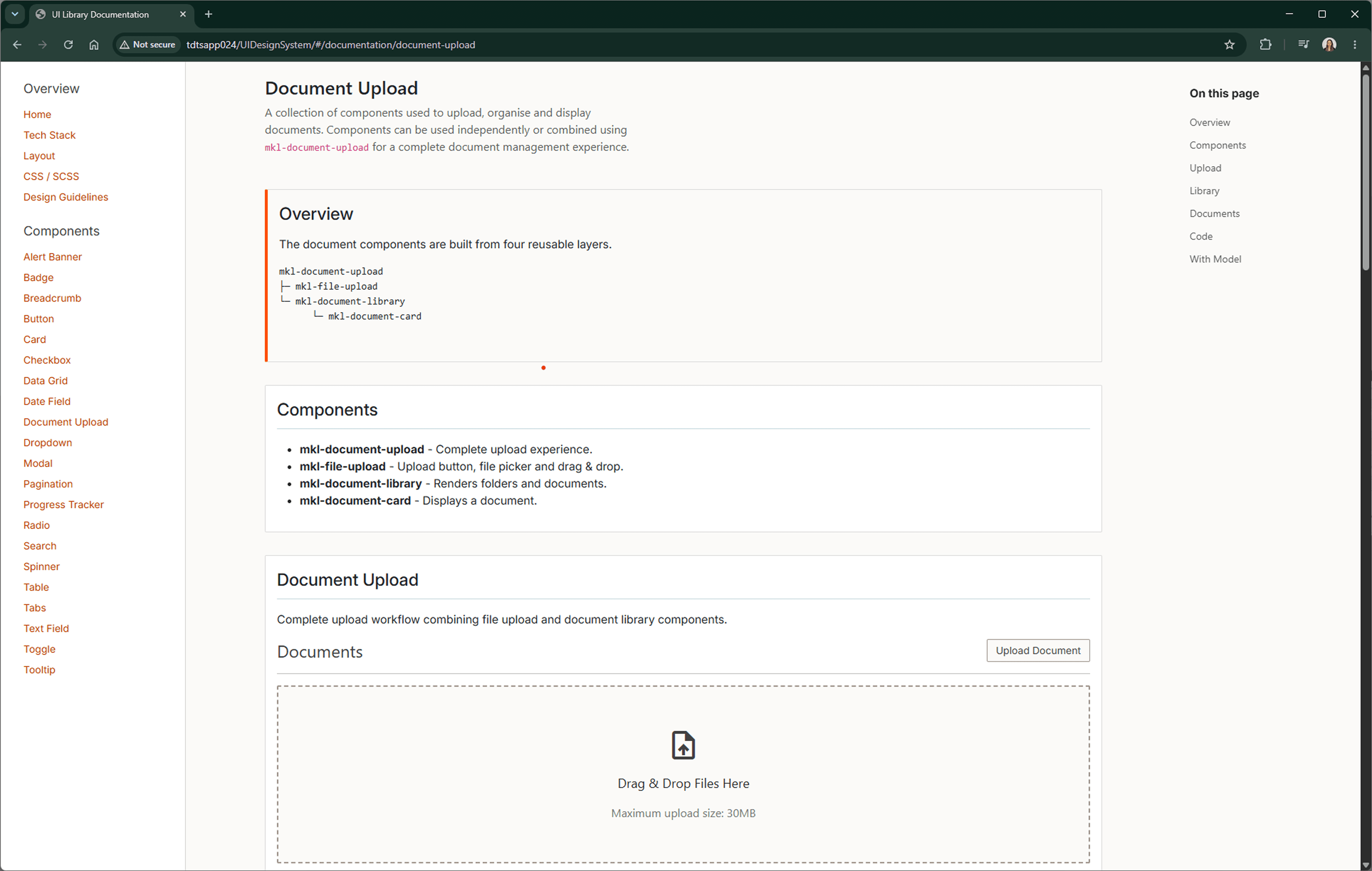Screen dimensions: 1372x871
Task: Go to the Date Field docs
Action: 47,402
